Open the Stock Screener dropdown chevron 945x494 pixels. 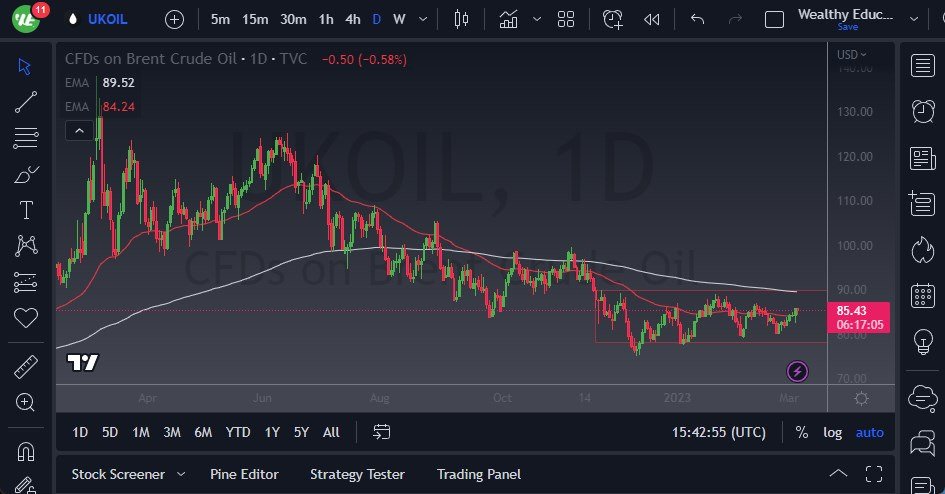coord(181,474)
